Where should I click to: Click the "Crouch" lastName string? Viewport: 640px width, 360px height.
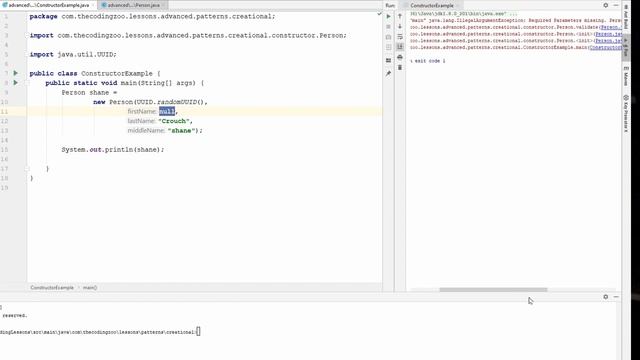[x=174, y=121]
